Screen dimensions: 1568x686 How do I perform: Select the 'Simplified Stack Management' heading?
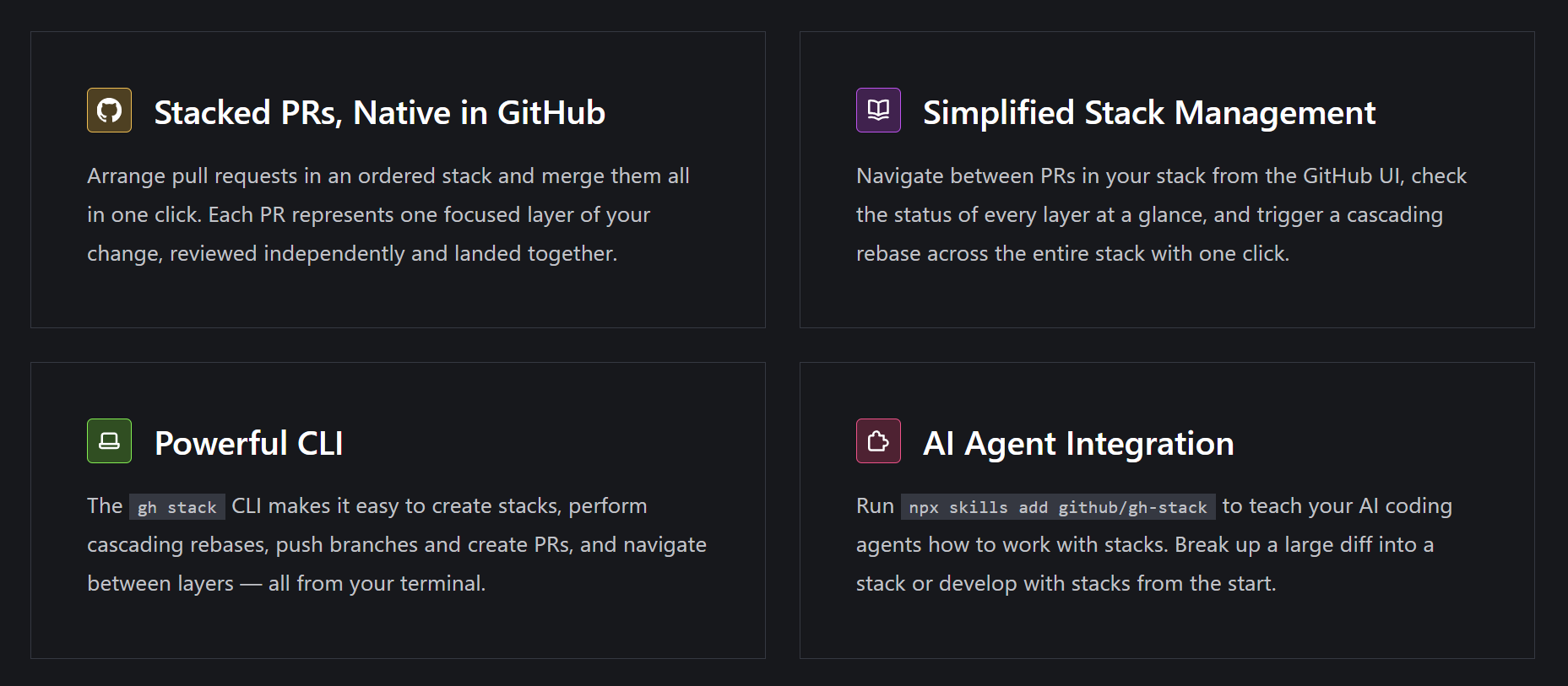pos(1148,113)
